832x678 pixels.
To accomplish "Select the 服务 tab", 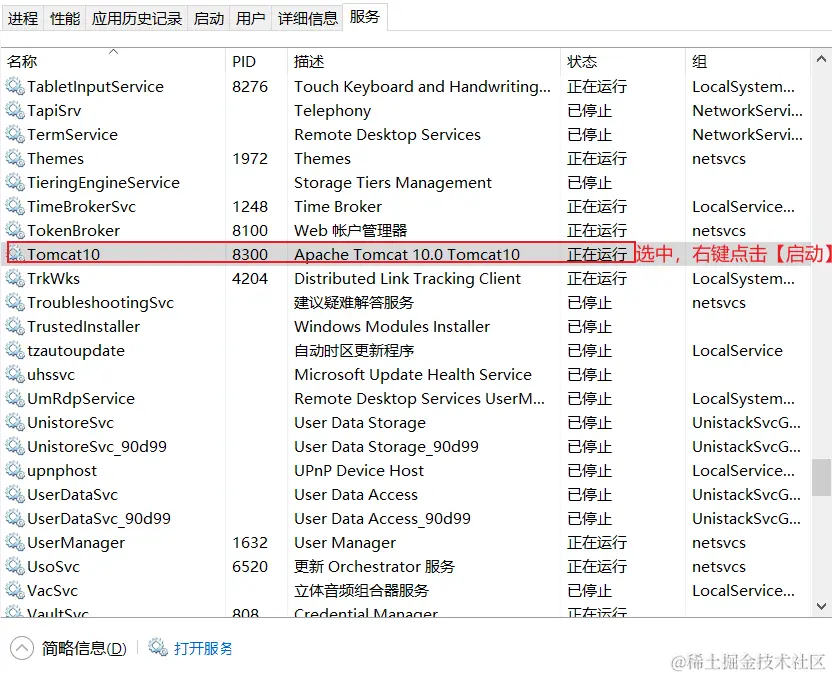I will (x=365, y=17).
